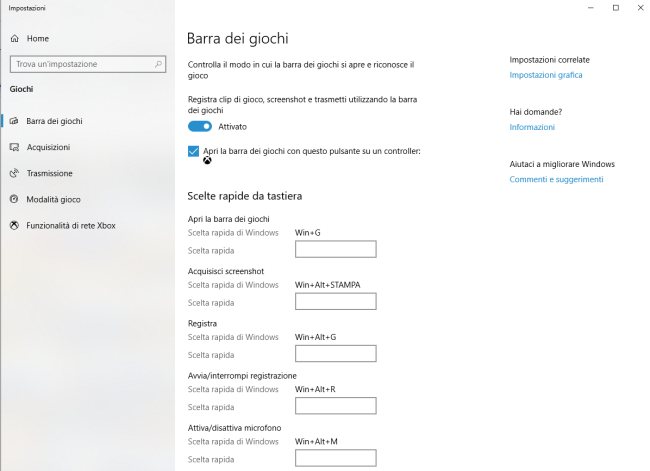
Task: Click the Xbox controller button icon
Action: tap(207, 159)
